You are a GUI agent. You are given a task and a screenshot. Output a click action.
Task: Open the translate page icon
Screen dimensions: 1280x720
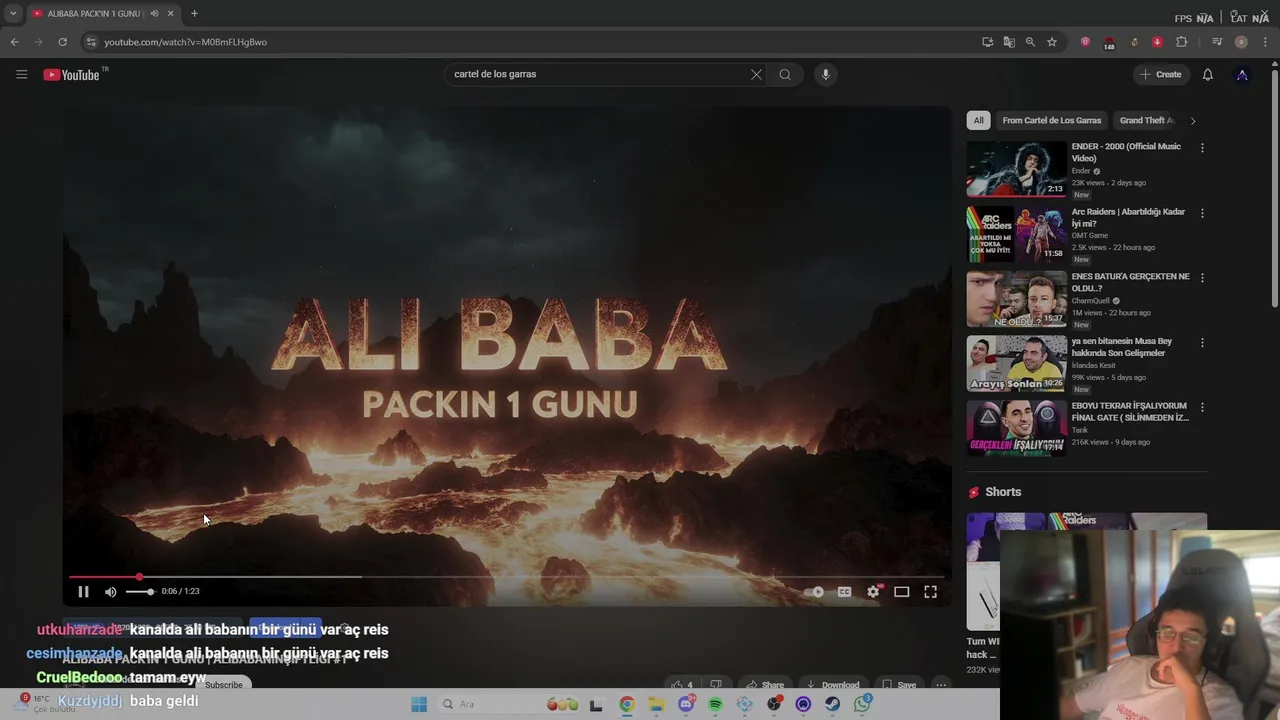[1009, 42]
